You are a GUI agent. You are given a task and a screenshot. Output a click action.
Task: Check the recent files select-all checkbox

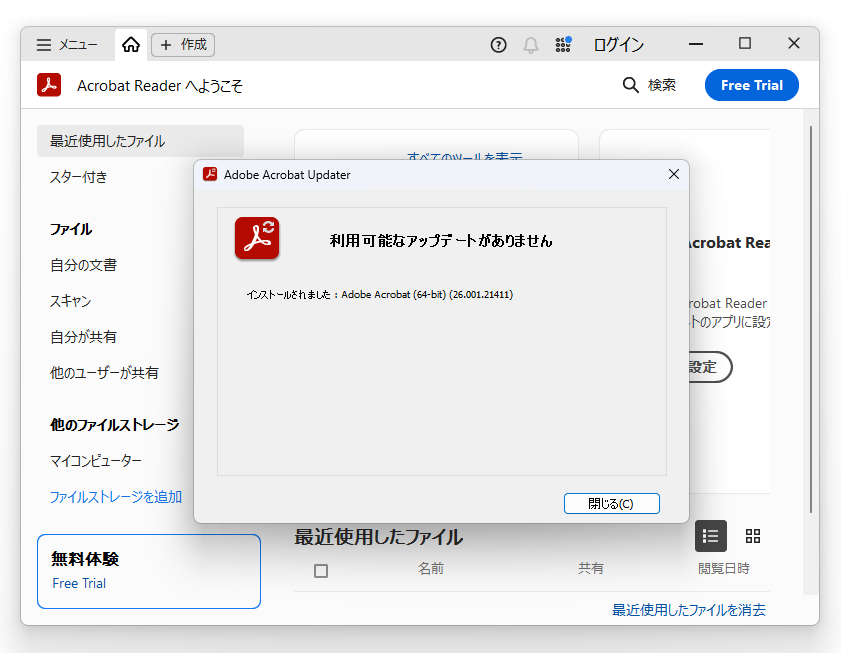click(x=321, y=568)
